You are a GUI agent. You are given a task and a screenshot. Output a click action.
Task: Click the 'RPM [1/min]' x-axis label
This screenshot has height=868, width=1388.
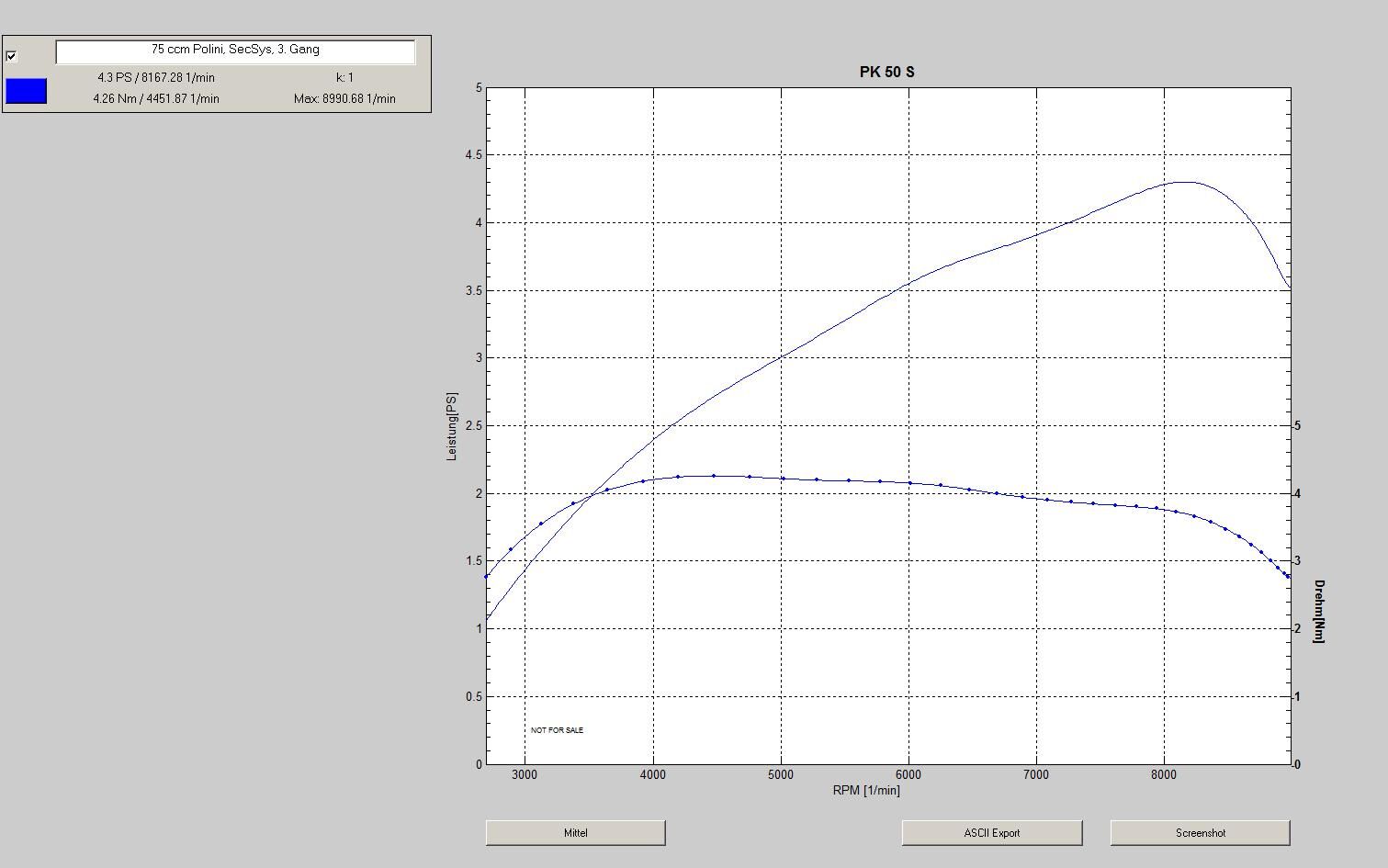(866, 790)
